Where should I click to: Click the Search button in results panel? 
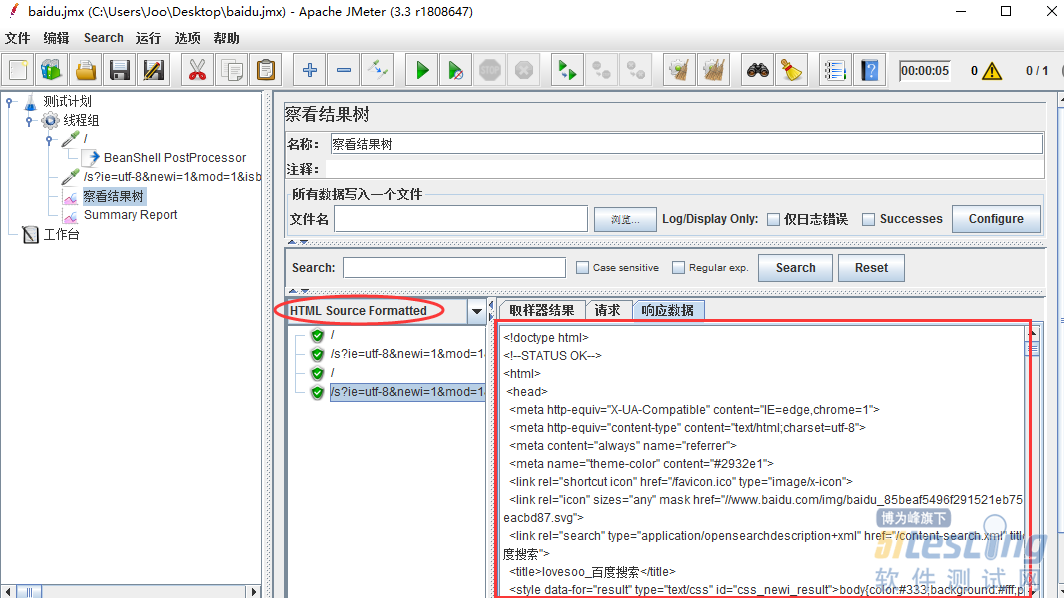(x=795, y=267)
